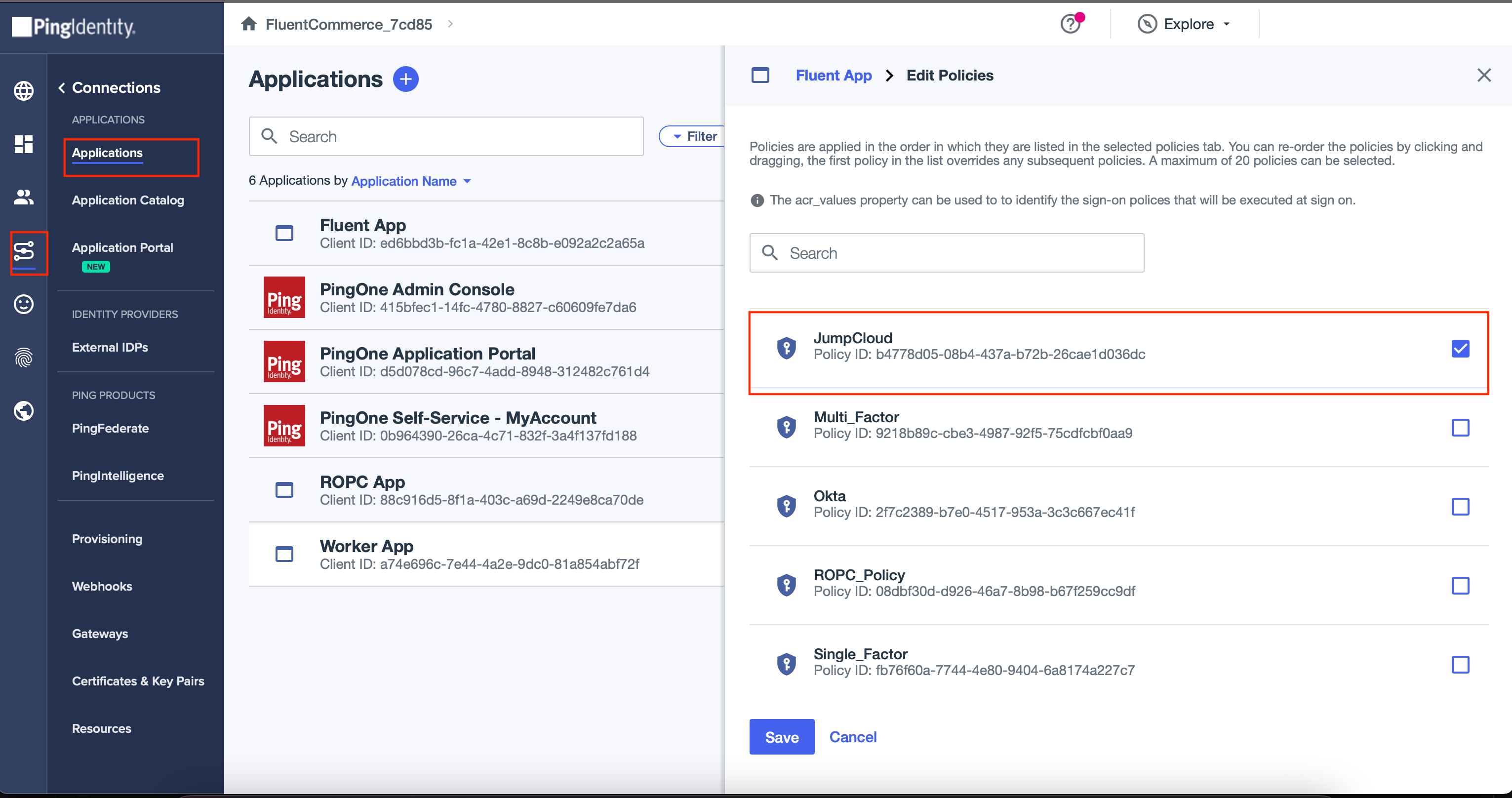Click the Cancel link
The width and height of the screenshot is (1512, 798).
click(x=852, y=737)
